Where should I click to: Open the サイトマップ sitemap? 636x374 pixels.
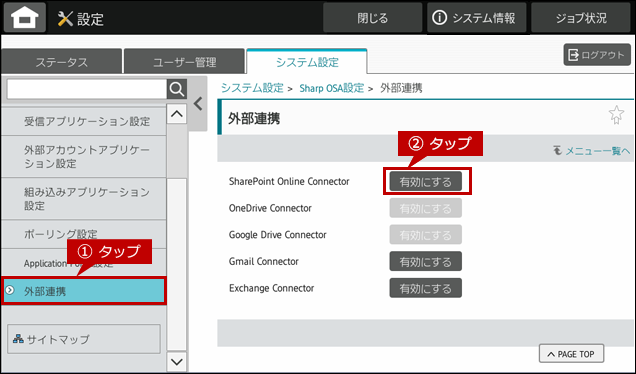84,339
